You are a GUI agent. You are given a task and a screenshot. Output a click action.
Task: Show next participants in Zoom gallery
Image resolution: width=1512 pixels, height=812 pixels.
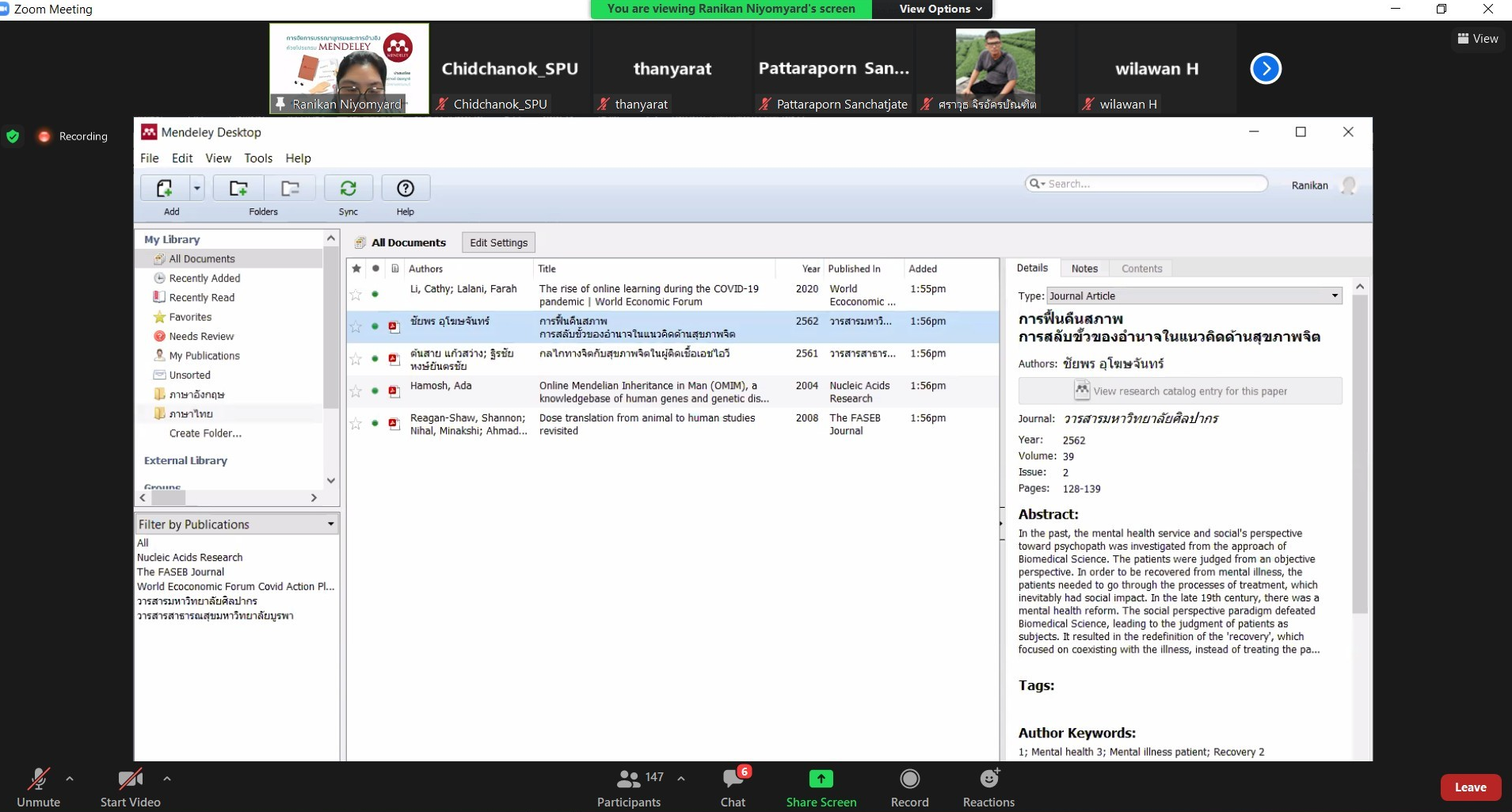(1266, 68)
